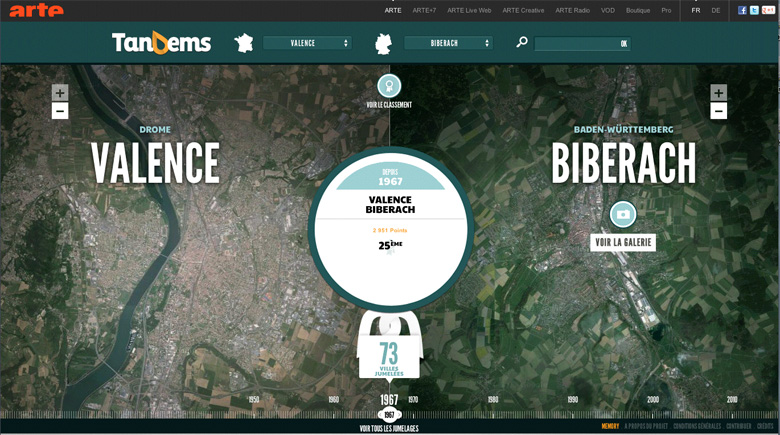This screenshot has height=435, width=780.
Task: Open Pro menu item
Action: point(667,10)
